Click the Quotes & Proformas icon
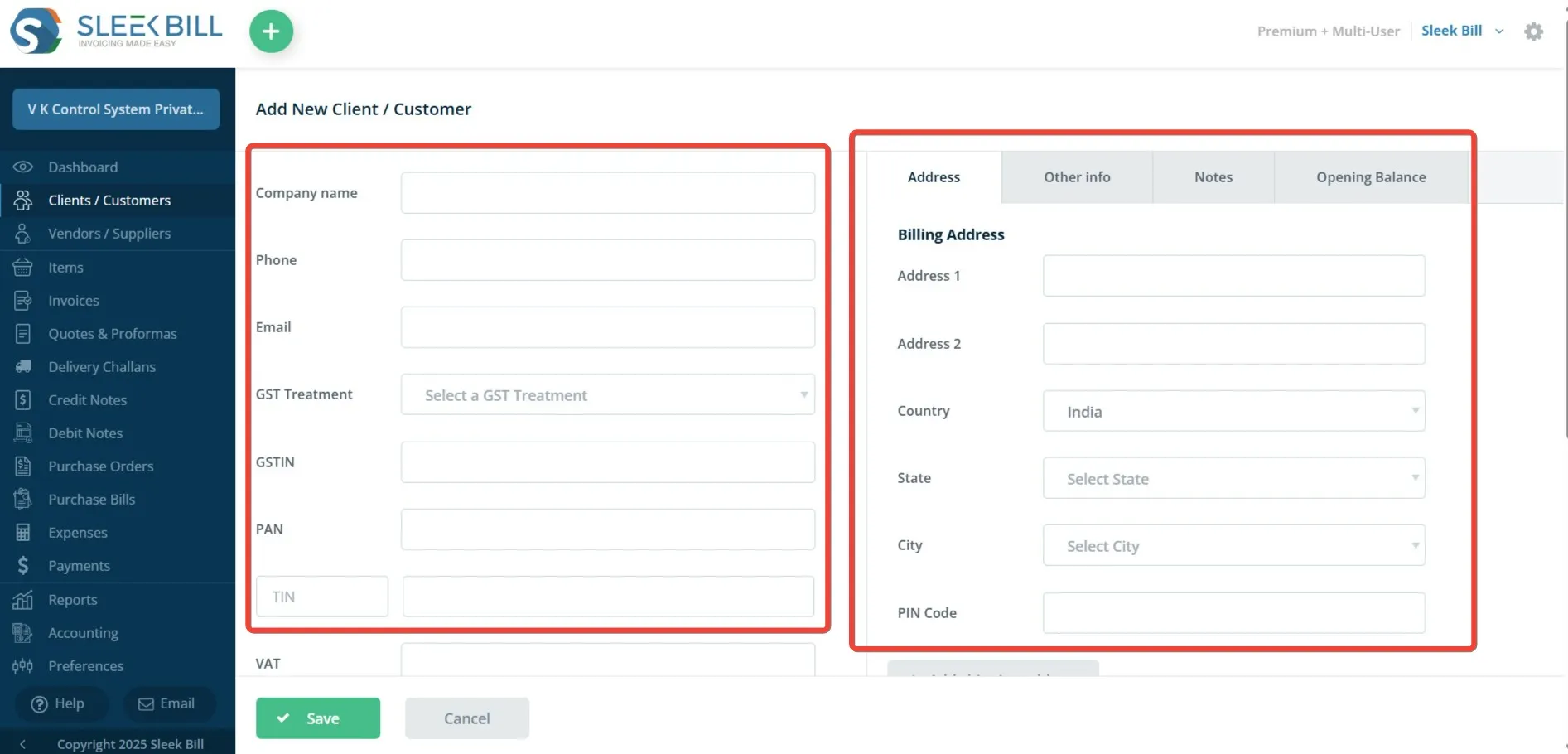 23,333
